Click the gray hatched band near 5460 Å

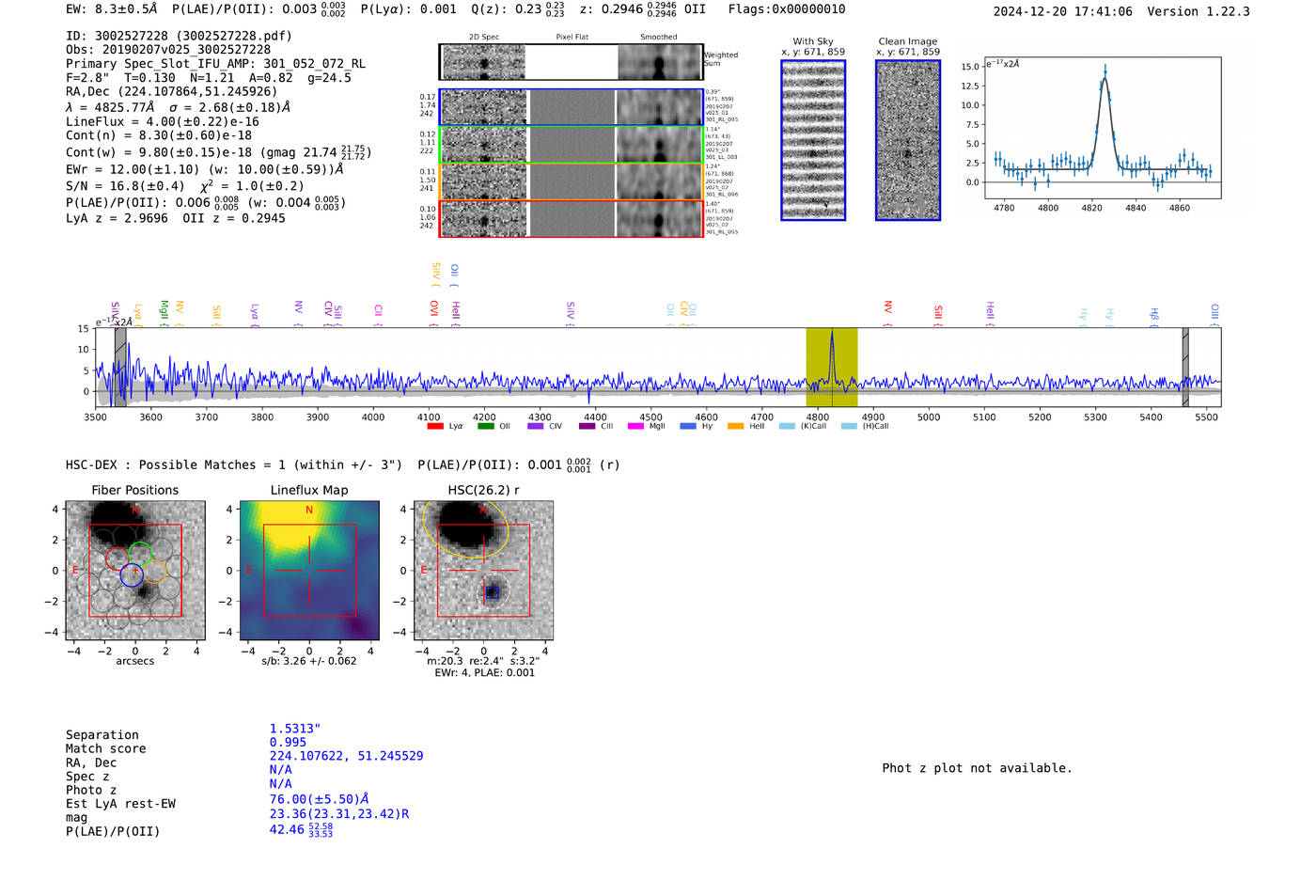(x=1185, y=367)
